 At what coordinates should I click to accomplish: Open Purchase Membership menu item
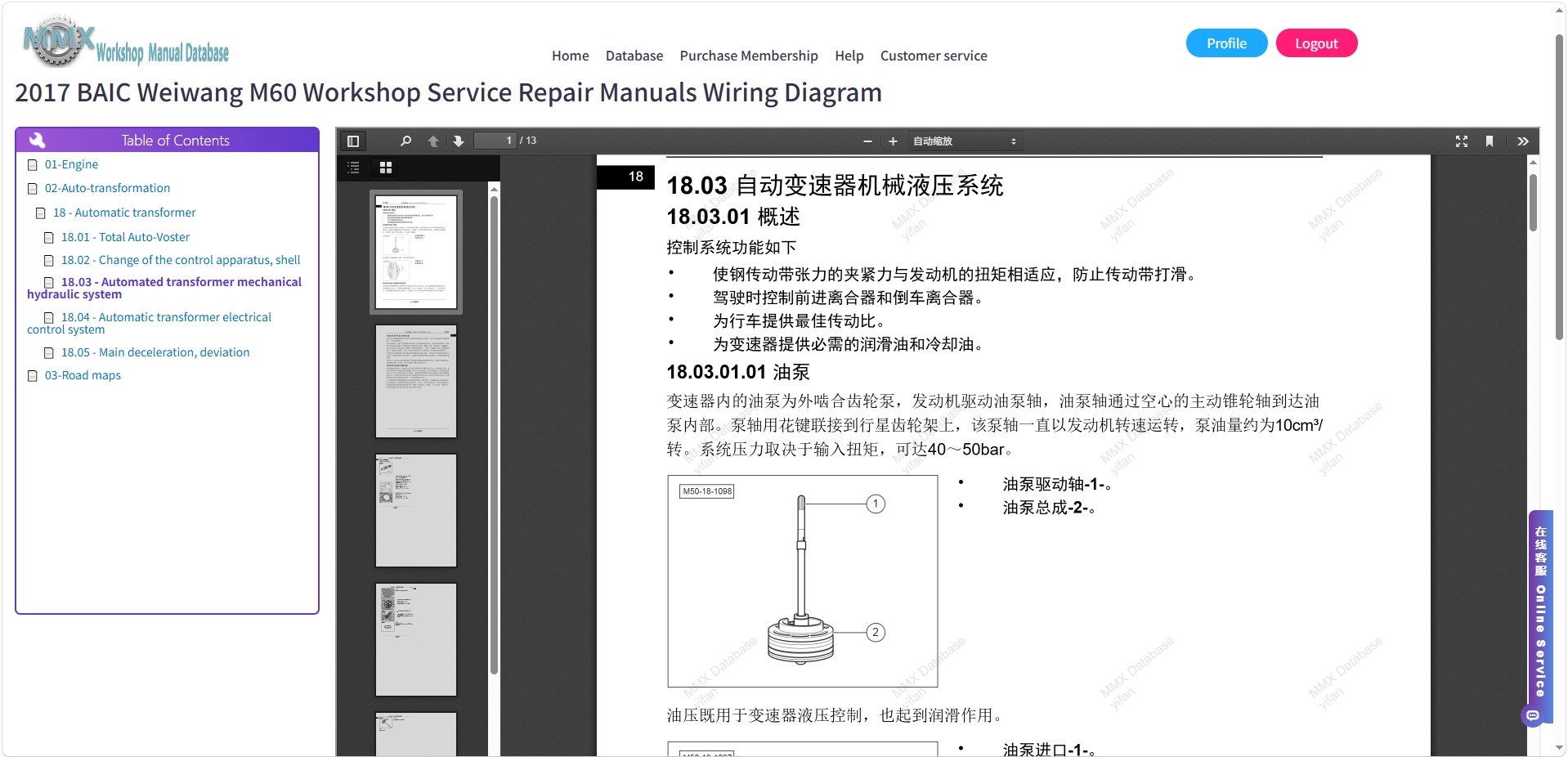pyautogui.click(x=749, y=56)
